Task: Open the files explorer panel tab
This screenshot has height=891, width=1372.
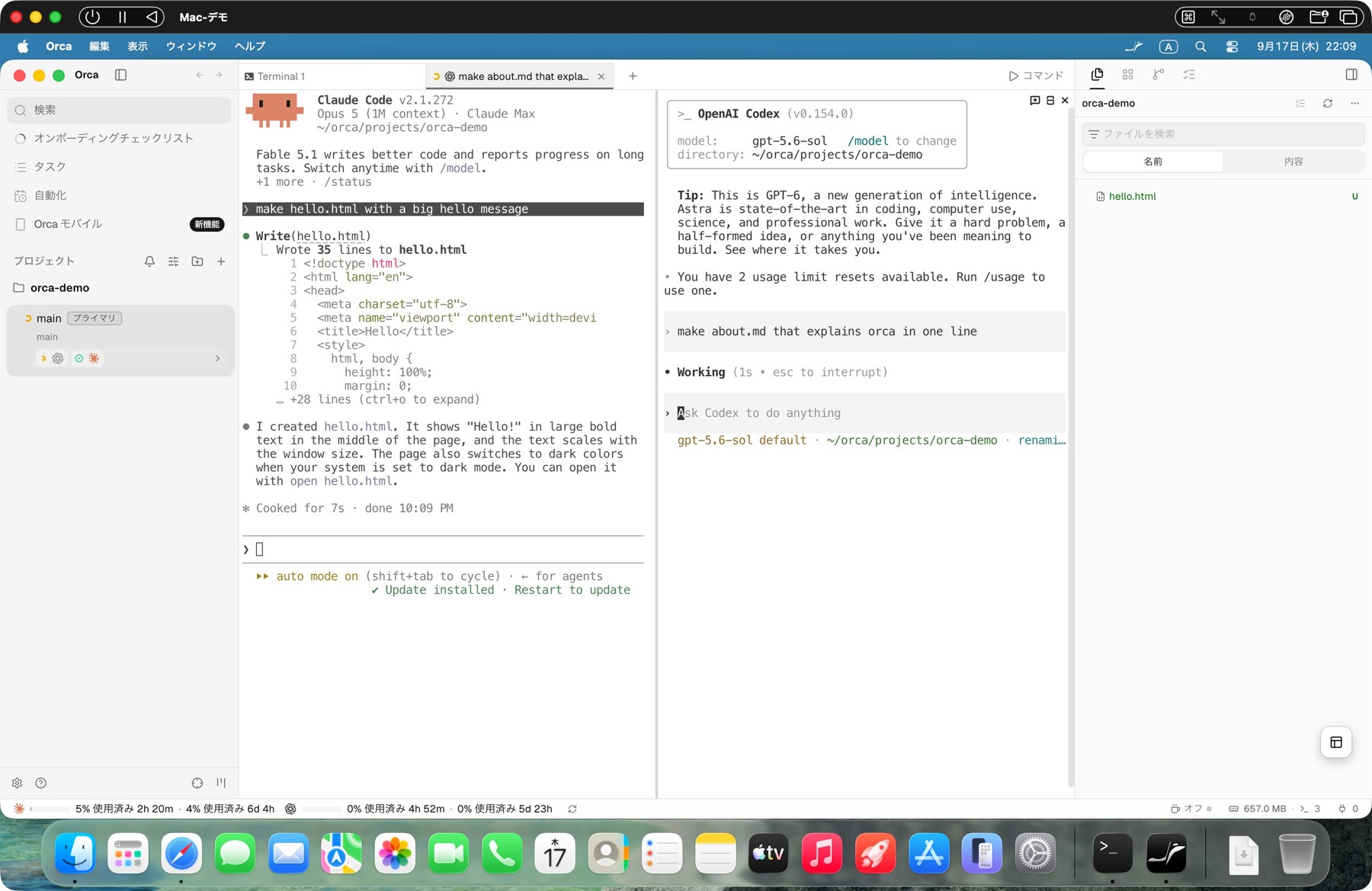Action: click(1097, 75)
